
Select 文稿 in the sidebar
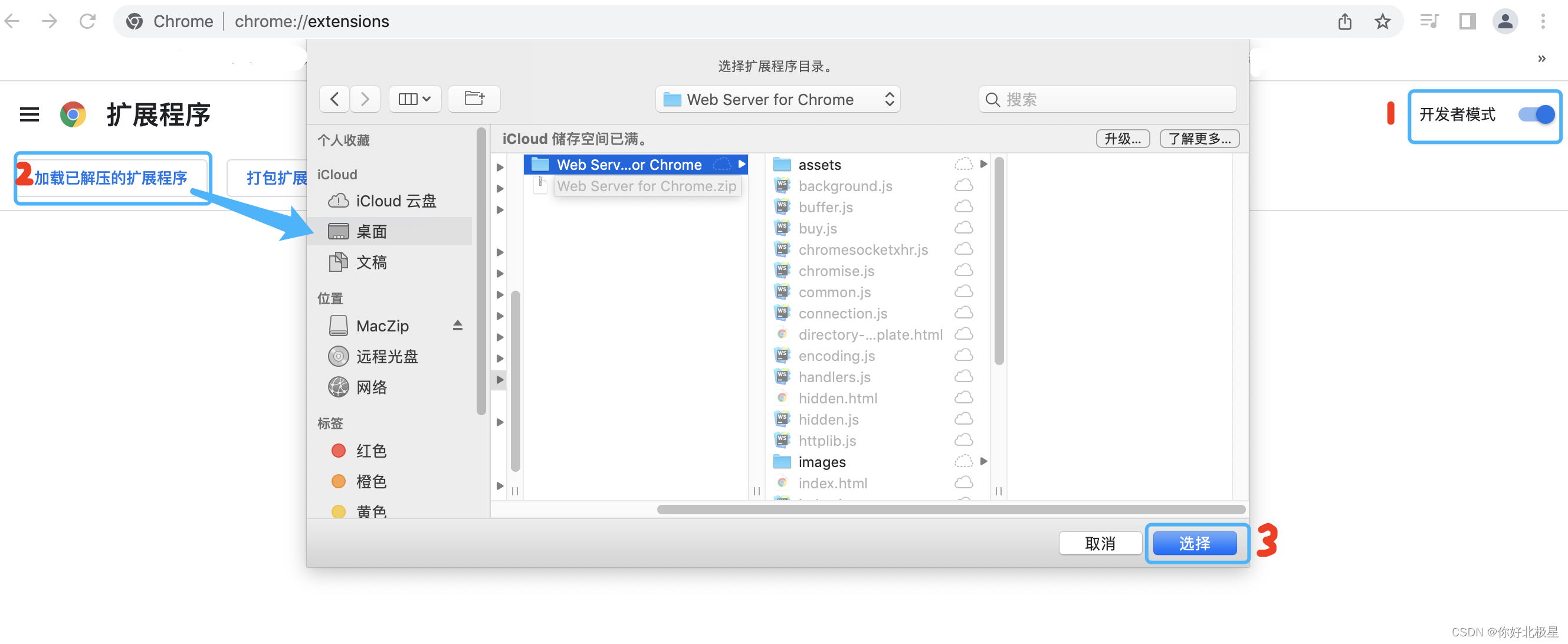tap(371, 262)
